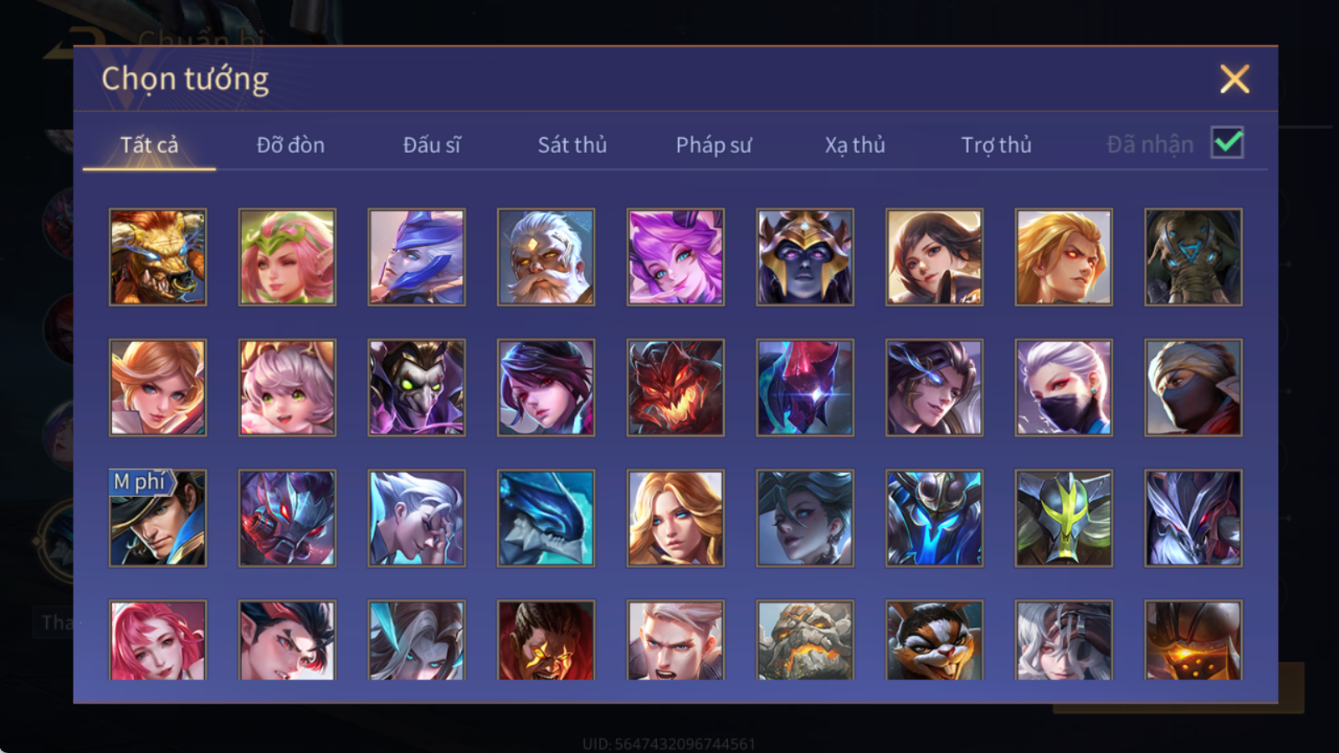The height and width of the screenshot is (753, 1339).
Task: Toggle the 'Đã nhận' checkbox
Action: [x=1227, y=143]
